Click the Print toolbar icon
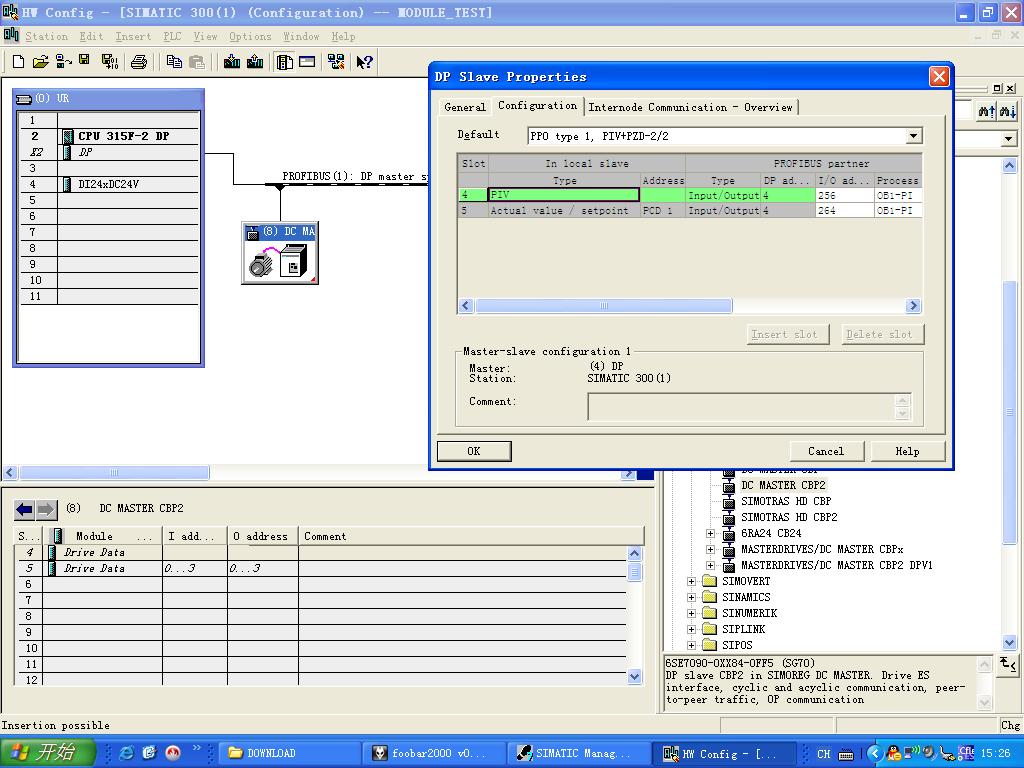The height and width of the screenshot is (768, 1024). [139, 62]
